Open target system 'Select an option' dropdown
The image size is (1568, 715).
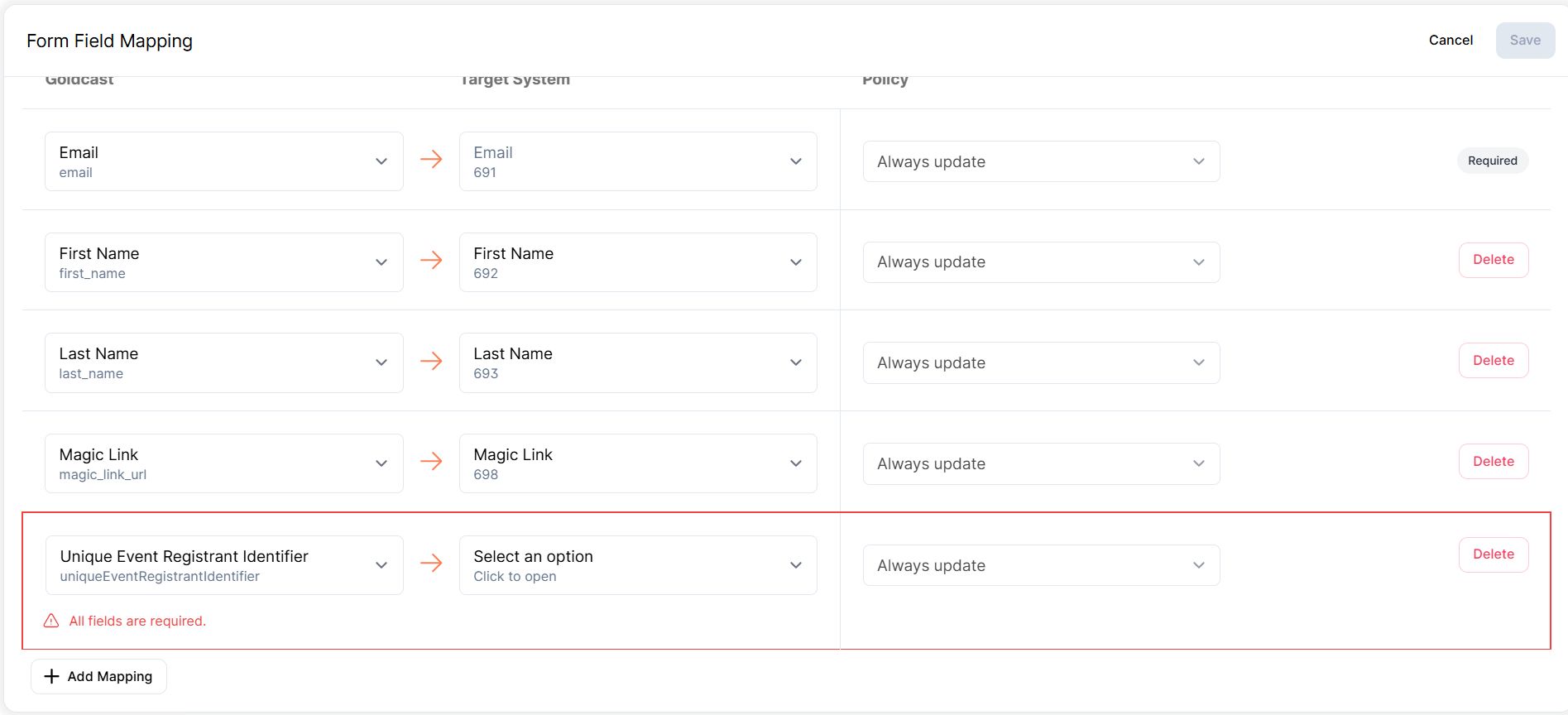tap(638, 565)
